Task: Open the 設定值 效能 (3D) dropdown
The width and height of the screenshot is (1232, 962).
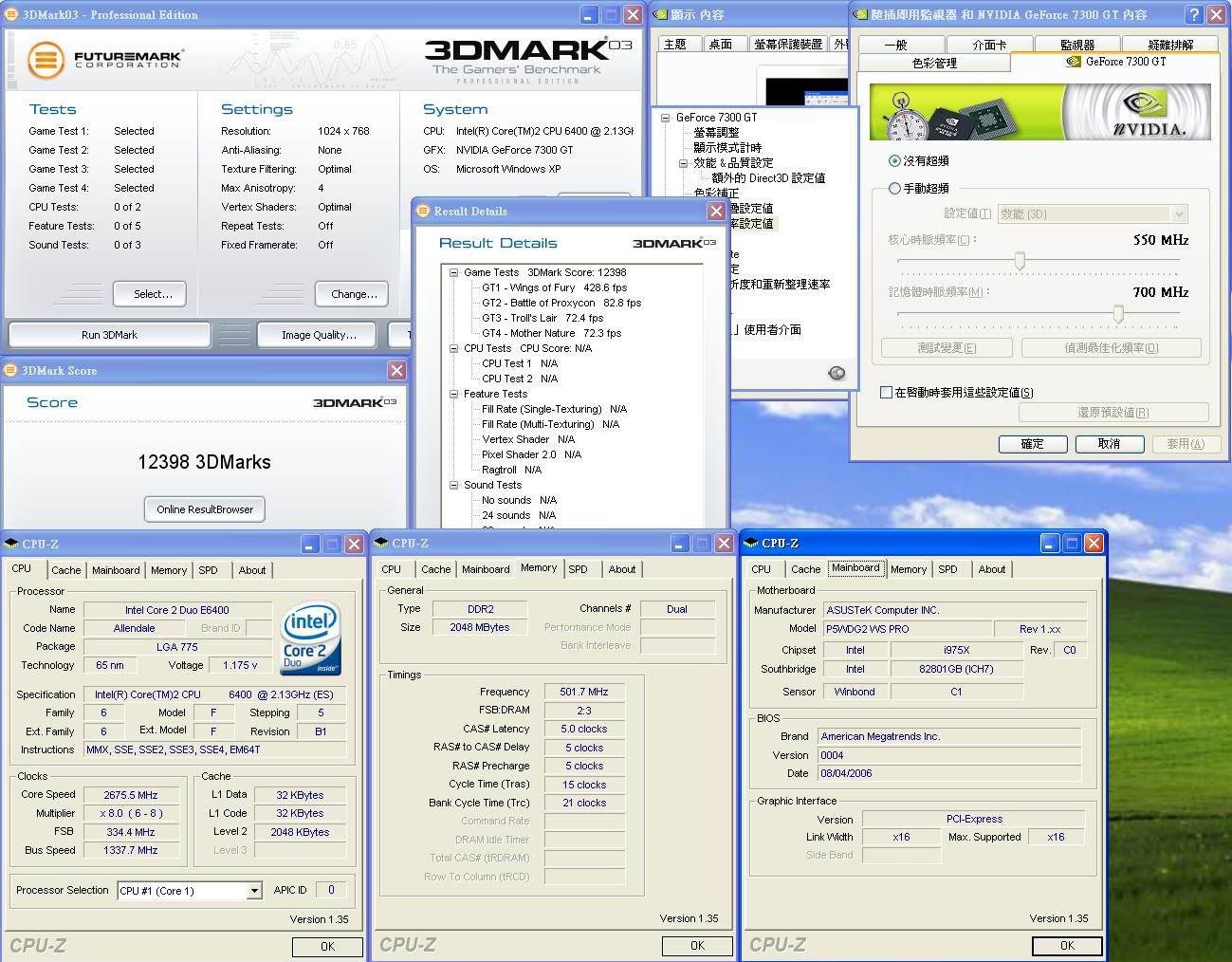Action: coord(1179,214)
